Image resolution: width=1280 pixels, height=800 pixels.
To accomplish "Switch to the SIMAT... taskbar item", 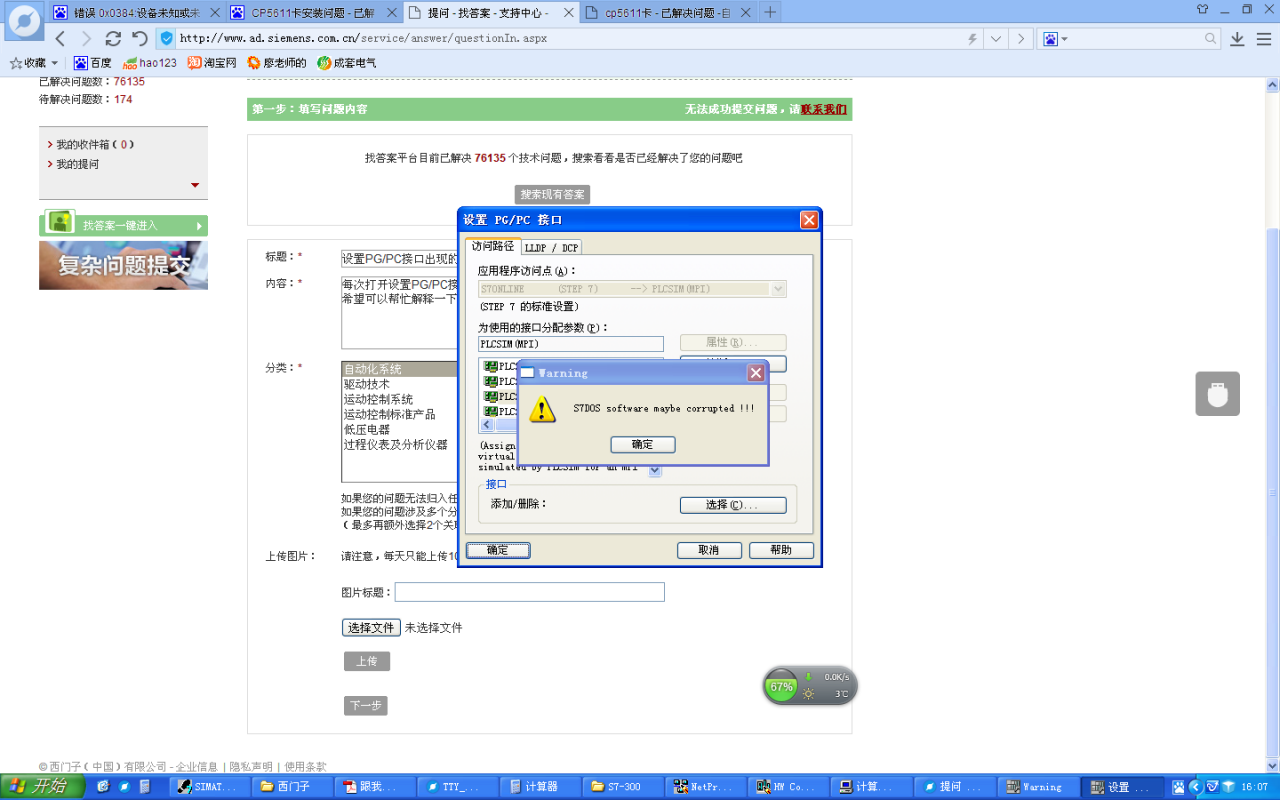I will pyautogui.click(x=209, y=787).
